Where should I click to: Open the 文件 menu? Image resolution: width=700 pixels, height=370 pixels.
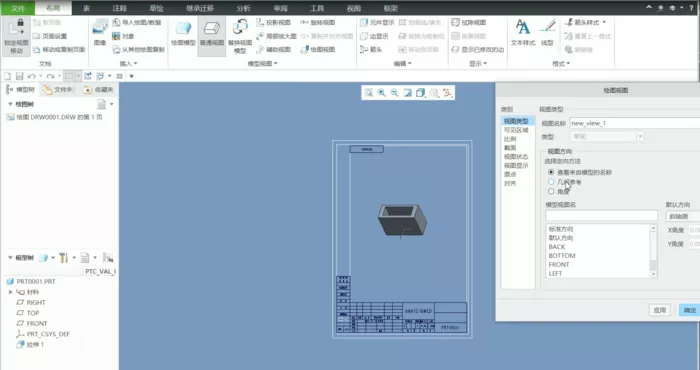tap(17, 8)
